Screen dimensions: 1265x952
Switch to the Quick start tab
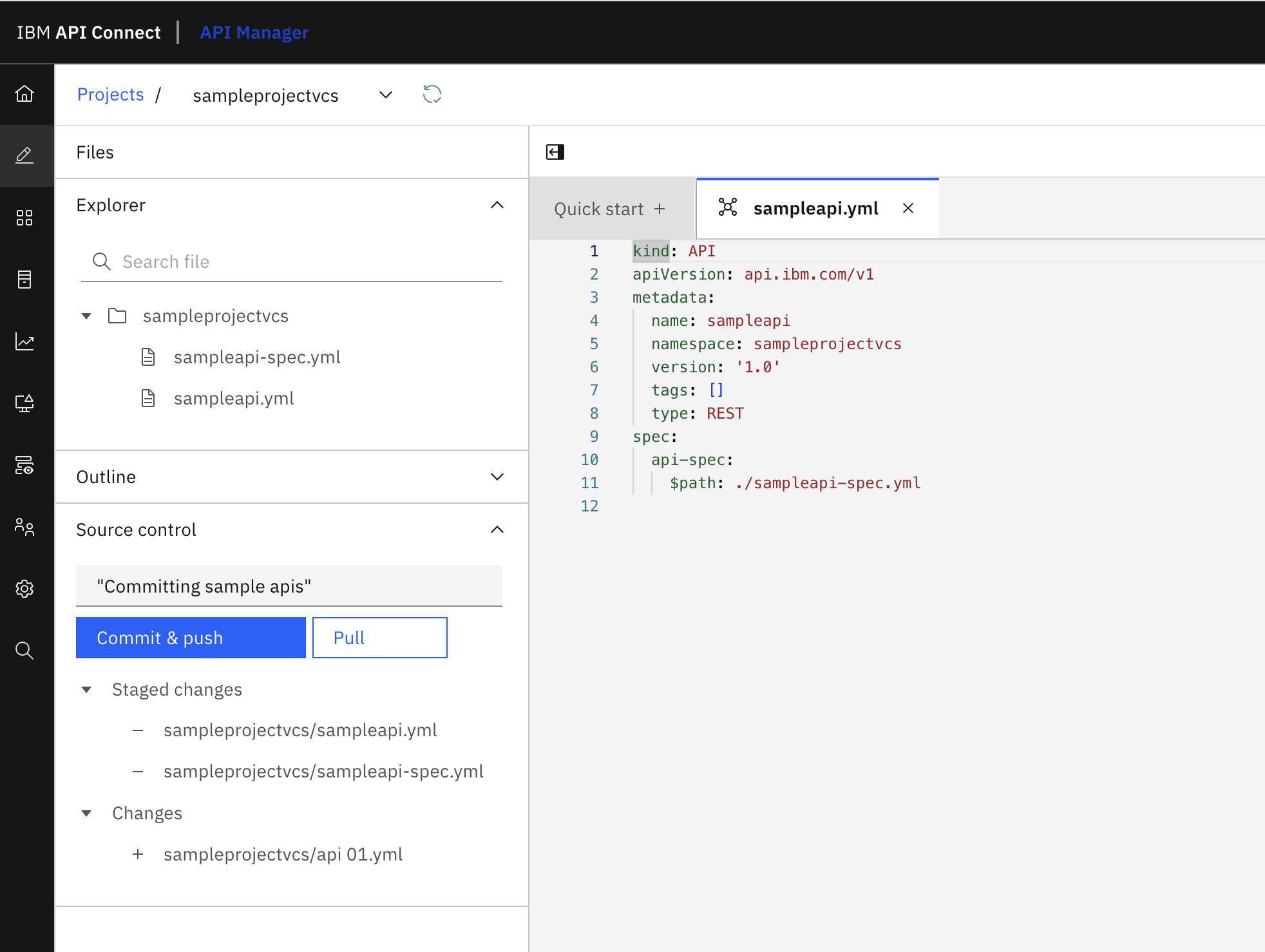(612, 209)
